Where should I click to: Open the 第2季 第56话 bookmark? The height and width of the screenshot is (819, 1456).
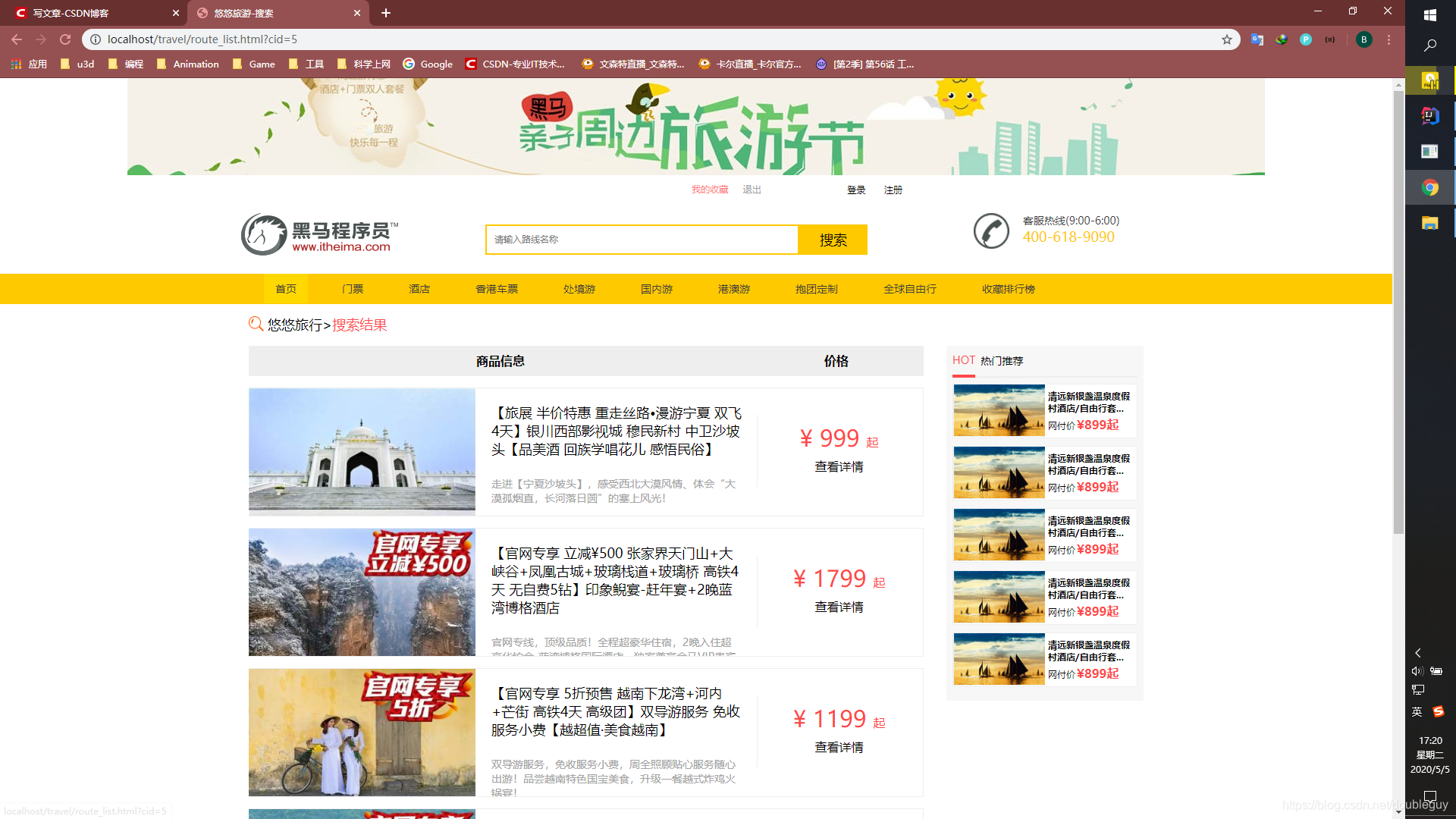pos(864,64)
